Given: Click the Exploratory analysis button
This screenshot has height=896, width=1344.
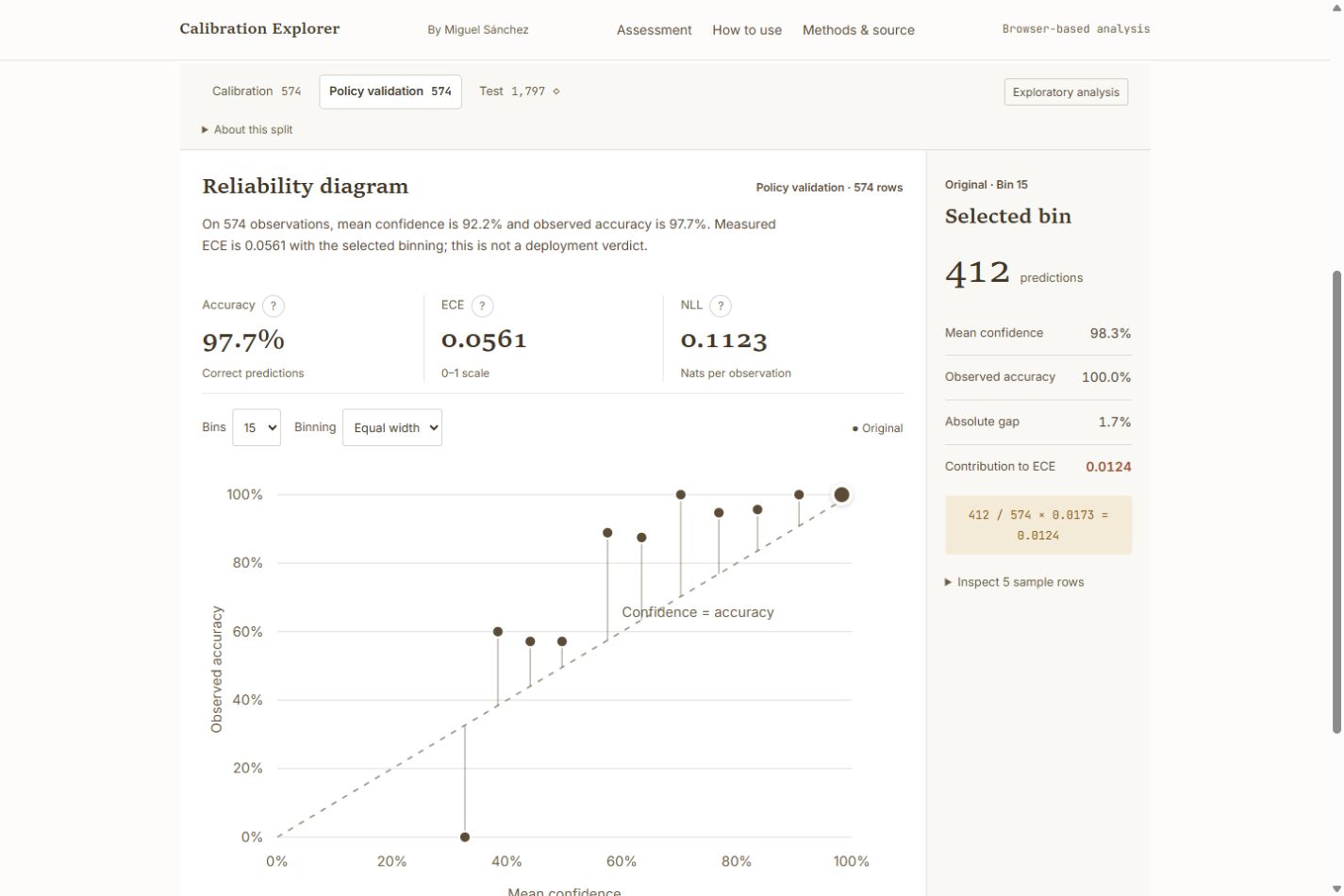Looking at the screenshot, I should tap(1066, 91).
